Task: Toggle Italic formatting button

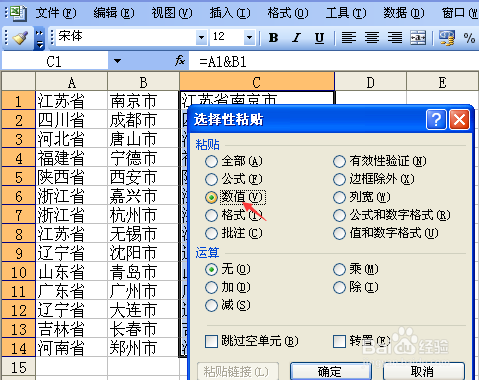Action: pos(296,38)
